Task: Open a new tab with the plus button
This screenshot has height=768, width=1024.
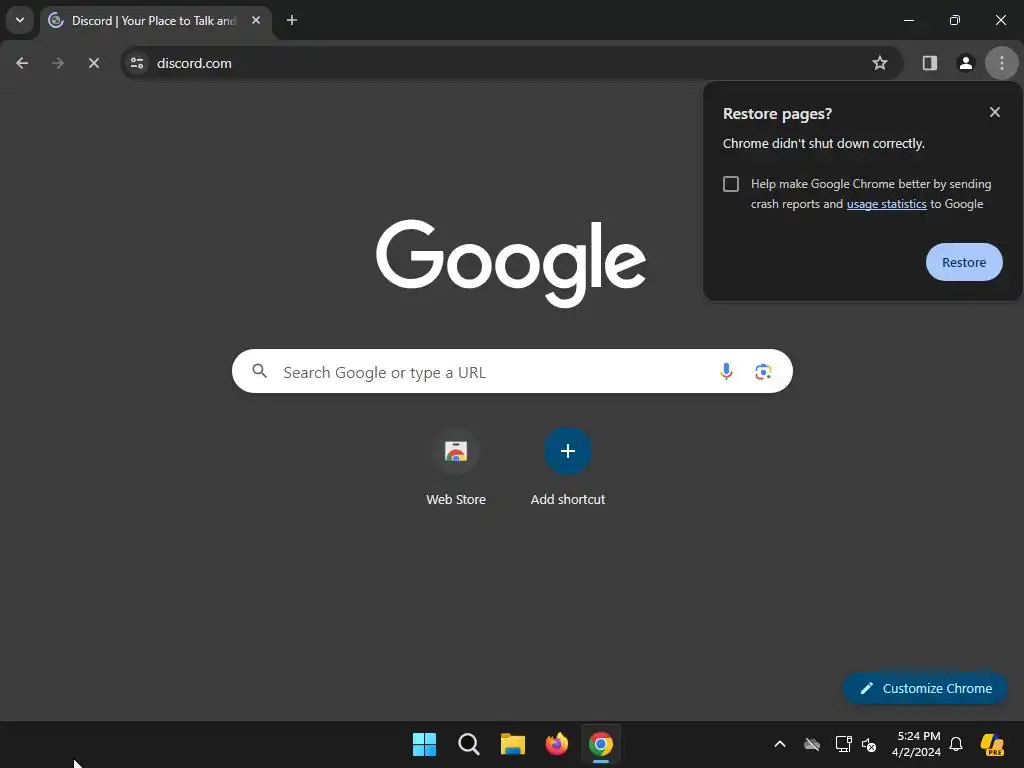Action: coord(292,20)
